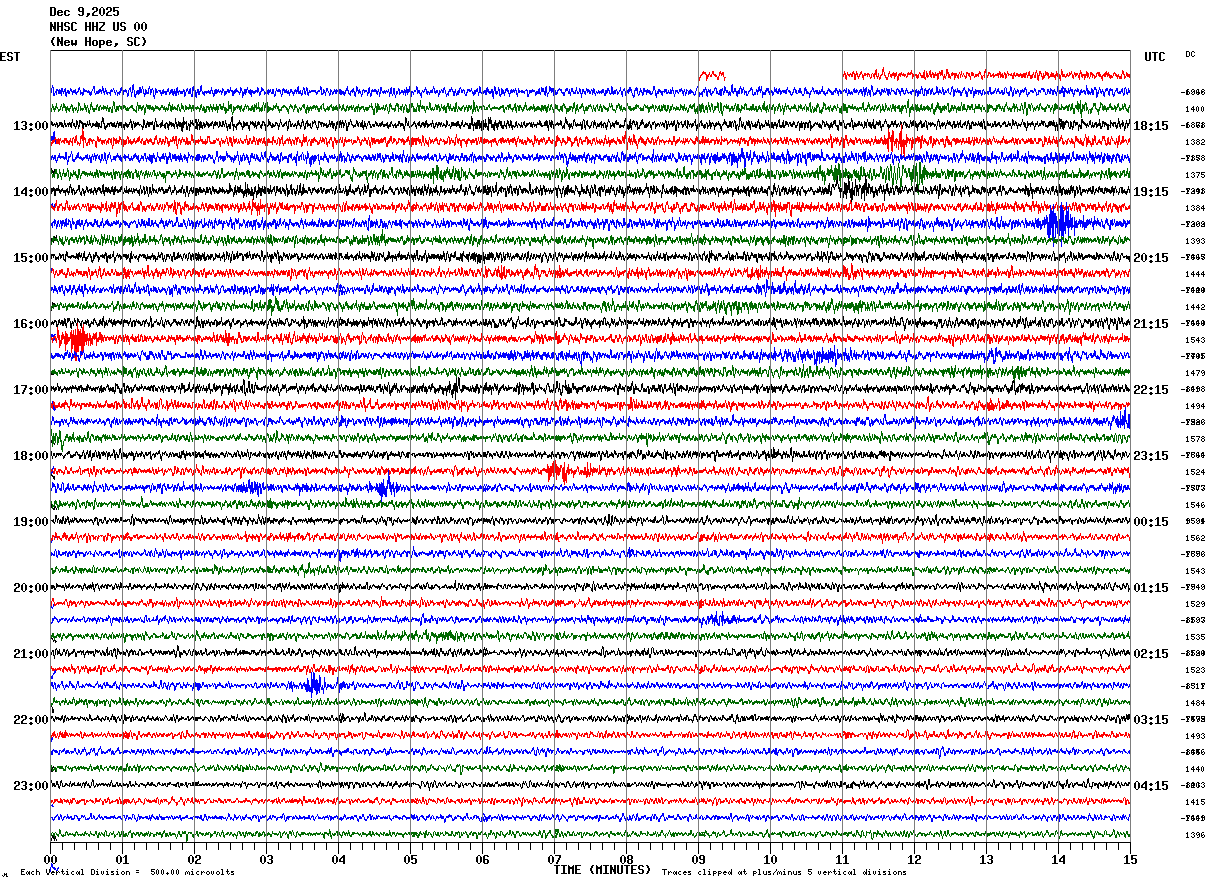
Task: Click the 00:15 UTC time label
Action: [x=1151, y=521]
